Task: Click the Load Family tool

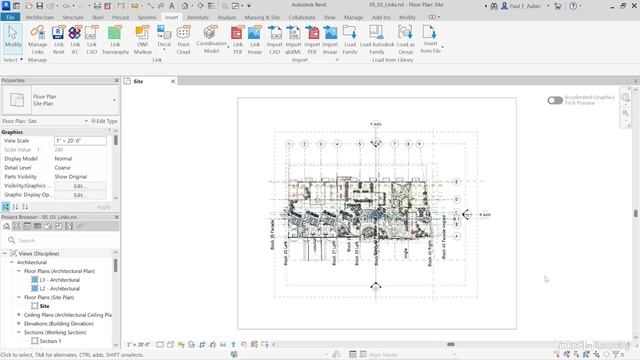Action: click(x=350, y=40)
